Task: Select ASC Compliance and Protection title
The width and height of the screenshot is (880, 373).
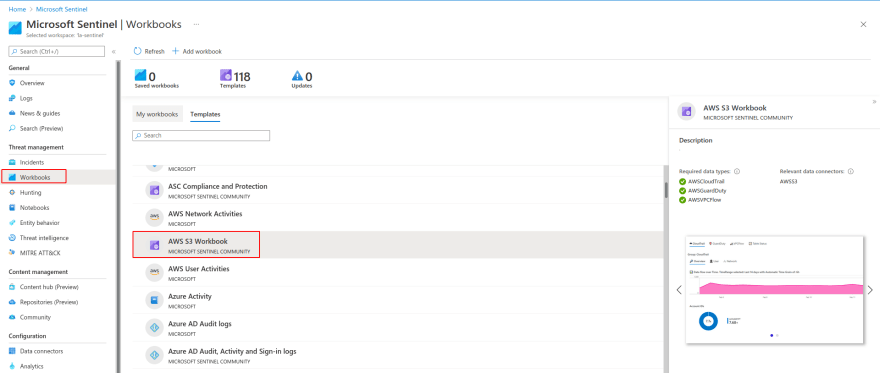Action: point(218,186)
